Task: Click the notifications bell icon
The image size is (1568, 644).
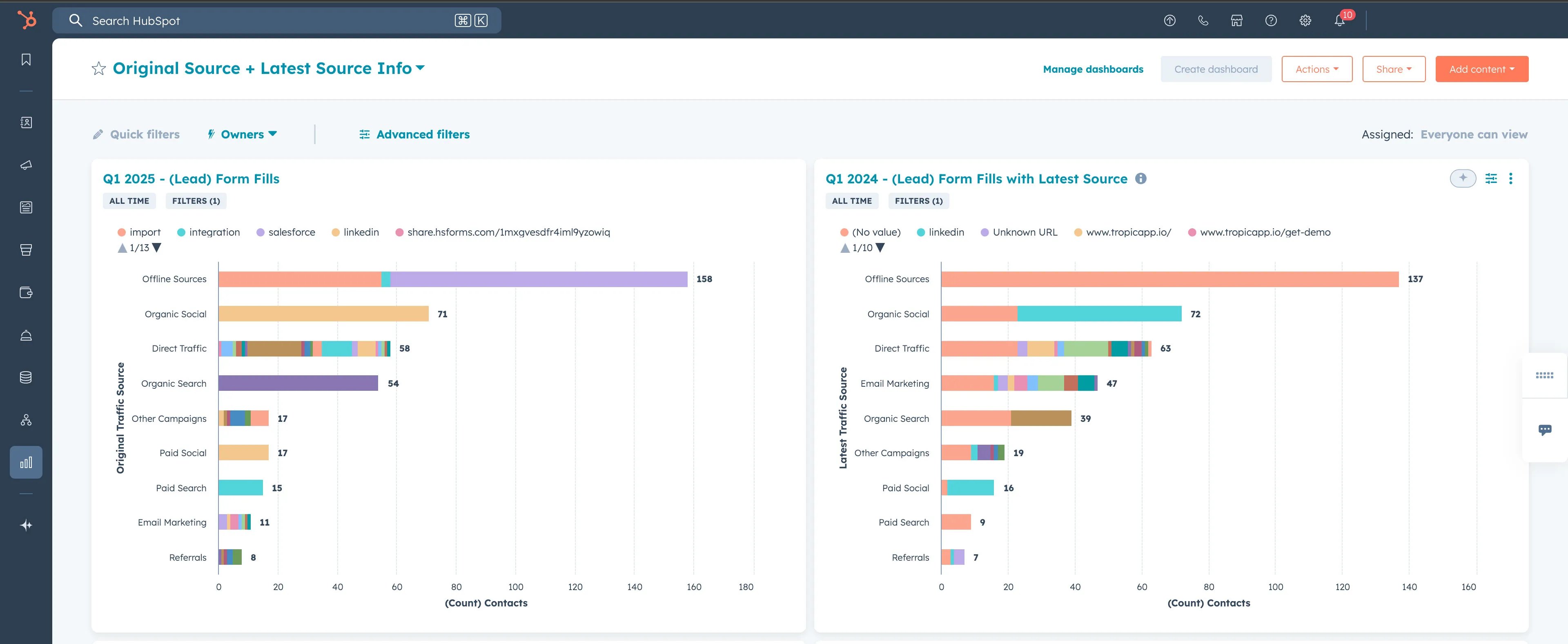Action: [1339, 21]
